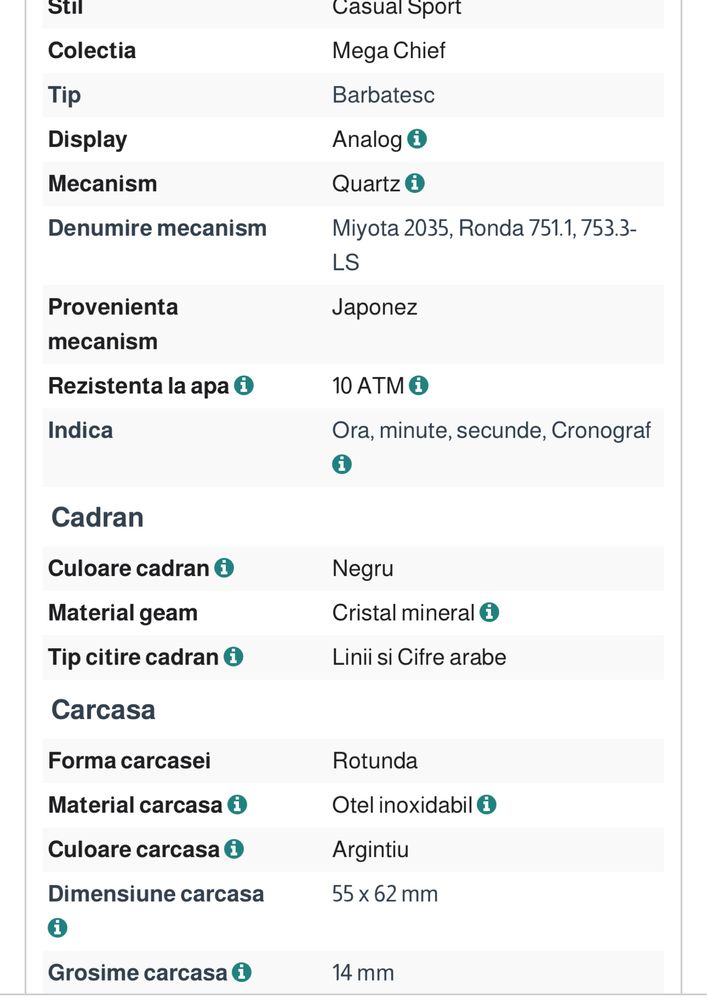
Task: Click info icon next to Rezistenta la apa
Action: (244, 385)
